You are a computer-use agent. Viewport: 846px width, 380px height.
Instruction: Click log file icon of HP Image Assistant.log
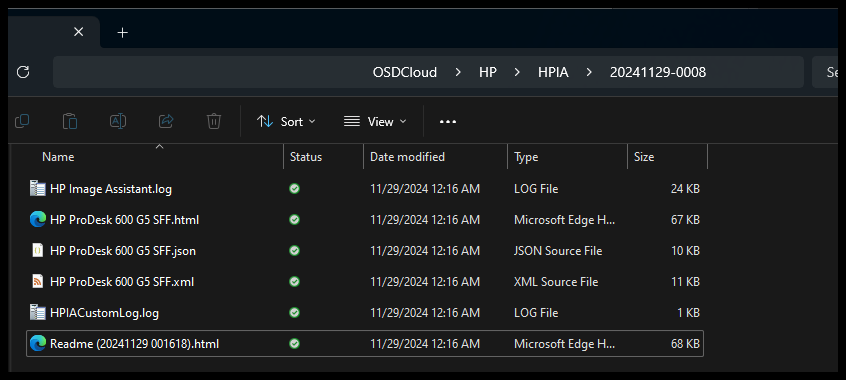pyautogui.click(x=38, y=188)
